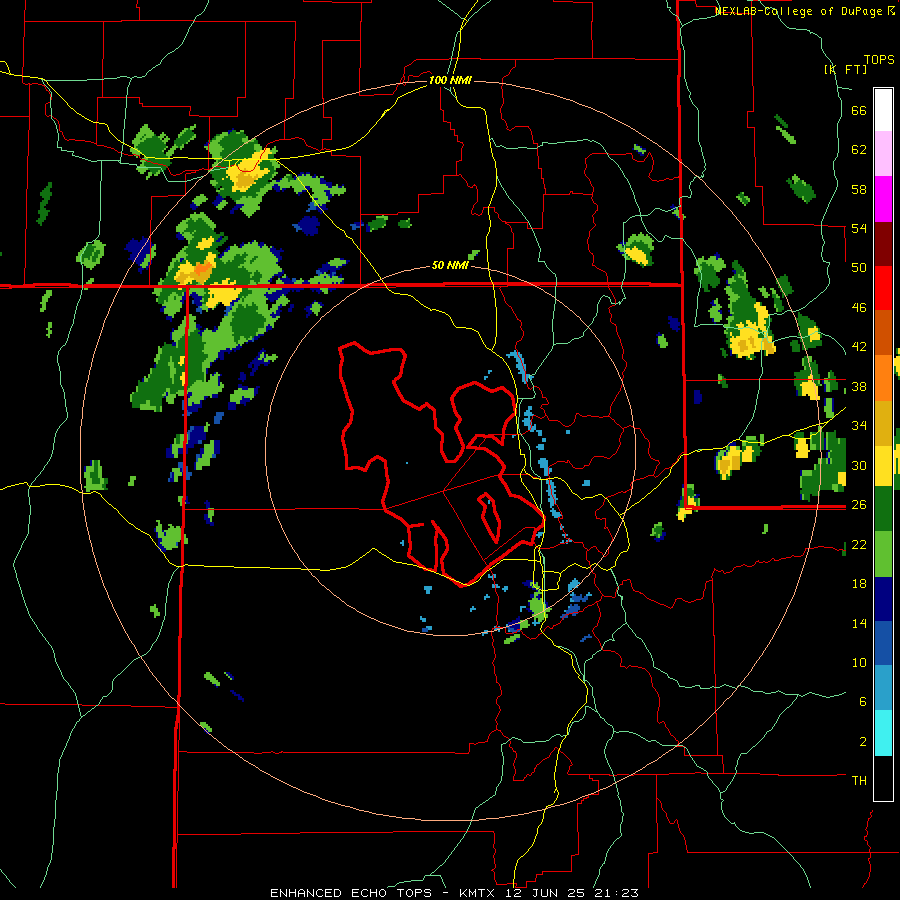Click the legend value '38'

click(859, 386)
